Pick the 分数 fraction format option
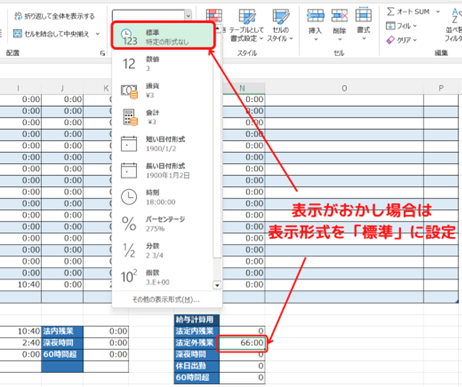 click(x=163, y=250)
